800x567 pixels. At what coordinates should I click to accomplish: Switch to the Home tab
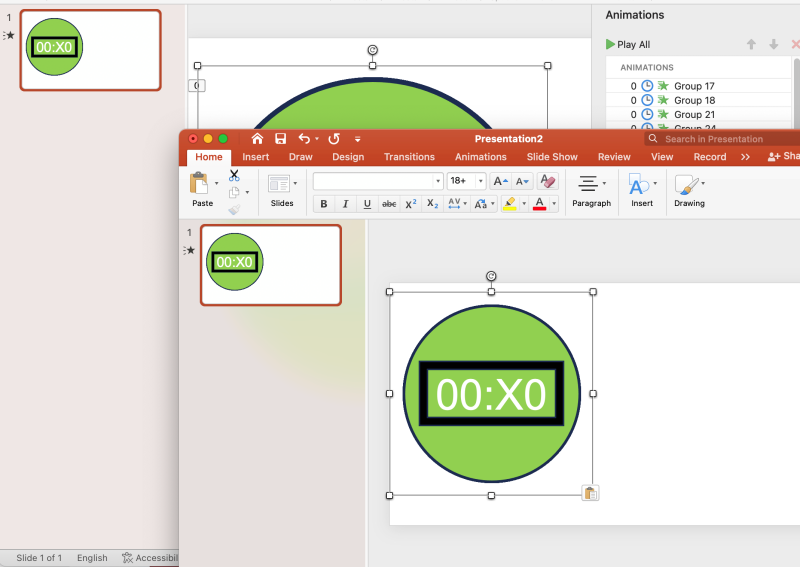point(209,157)
